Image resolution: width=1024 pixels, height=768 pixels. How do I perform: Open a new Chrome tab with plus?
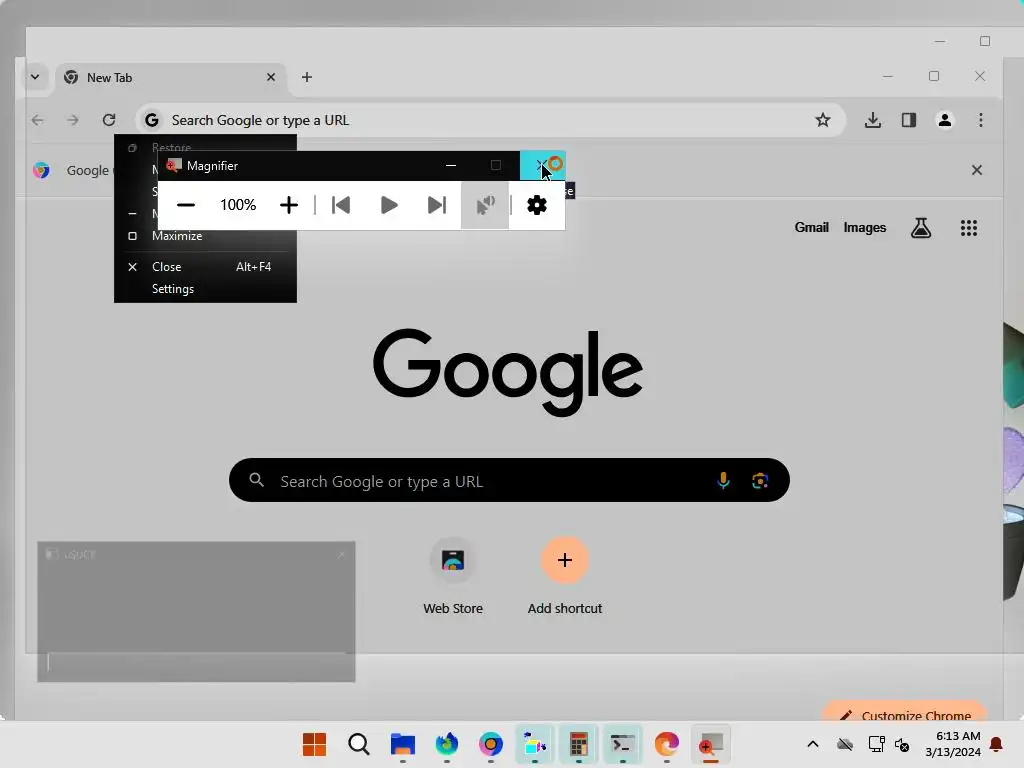tap(307, 77)
